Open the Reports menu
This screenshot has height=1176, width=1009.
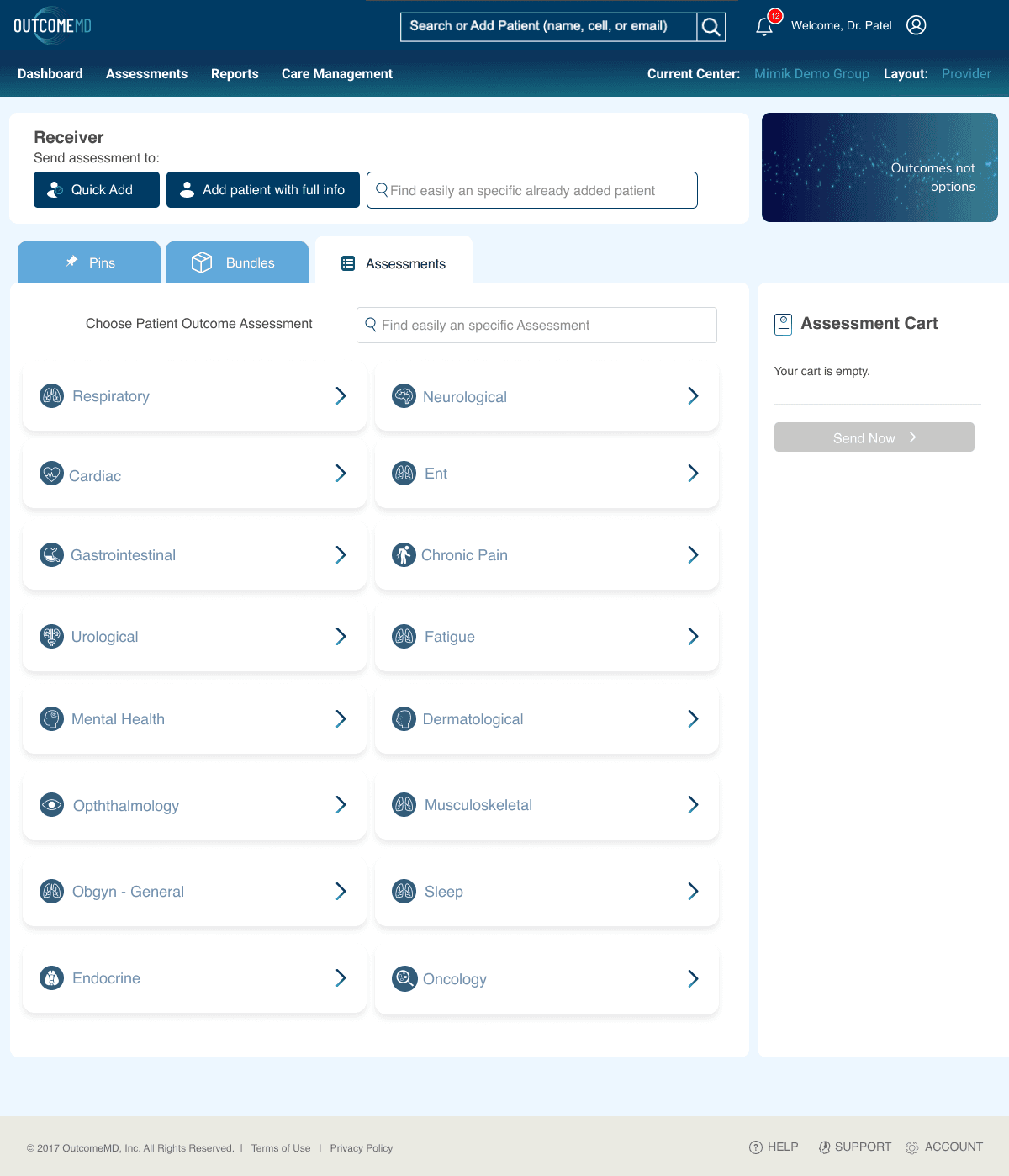point(235,74)
